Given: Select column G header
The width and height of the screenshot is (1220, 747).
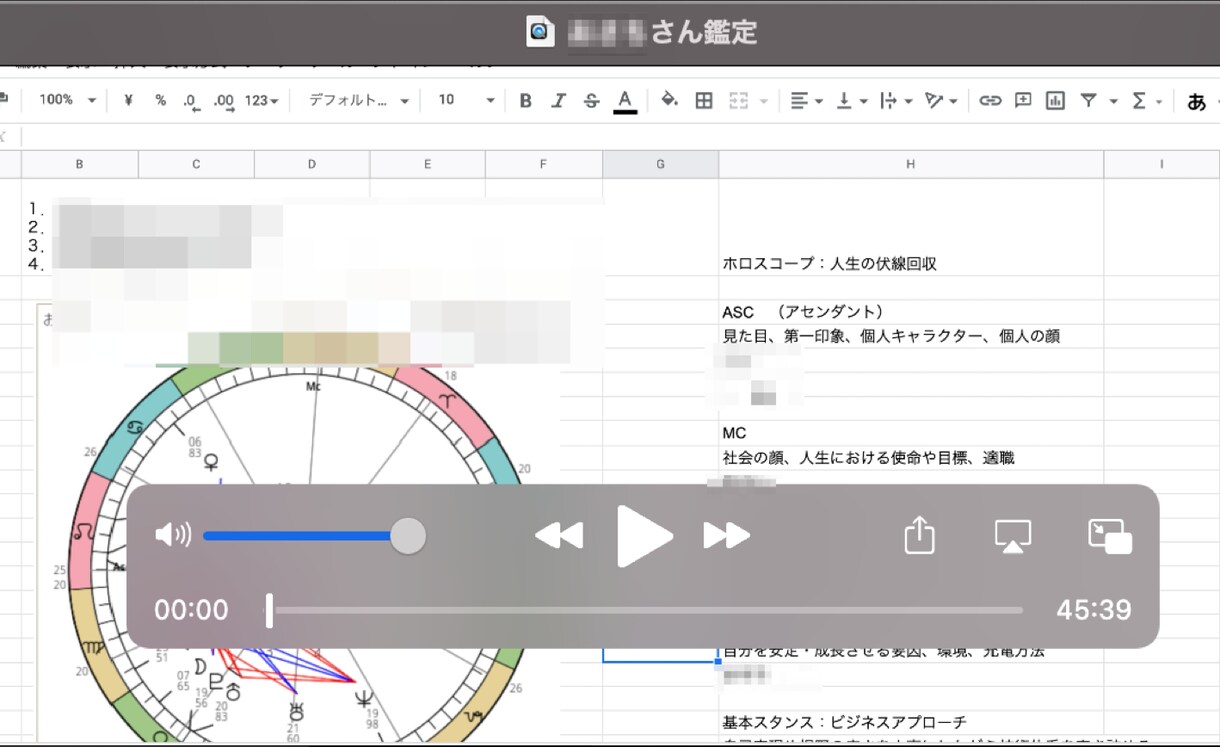Looking at the screenshot, I should (x=660, y=164).
